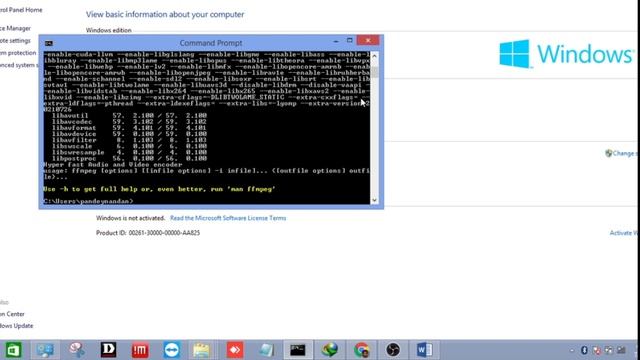Open Command Prompt window system menu icon

coord(49,43)
